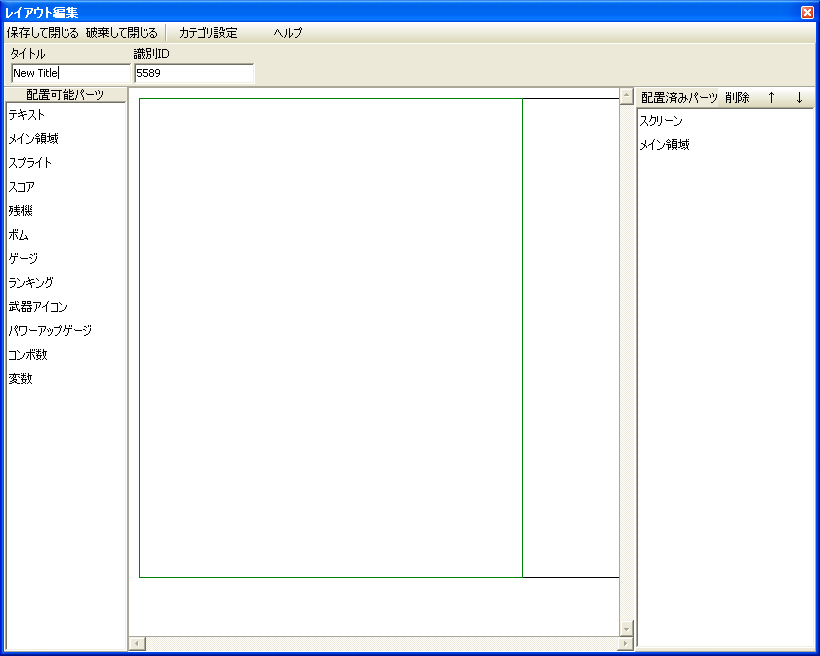The image size is (820, 656).
Task: Click the 削除 button for placed parts
Action: coord(737,98)
